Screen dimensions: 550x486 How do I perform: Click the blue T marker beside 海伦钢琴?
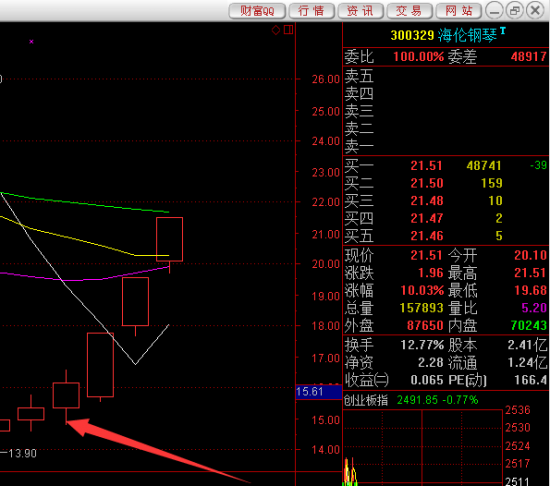click(x=503, y=31)
